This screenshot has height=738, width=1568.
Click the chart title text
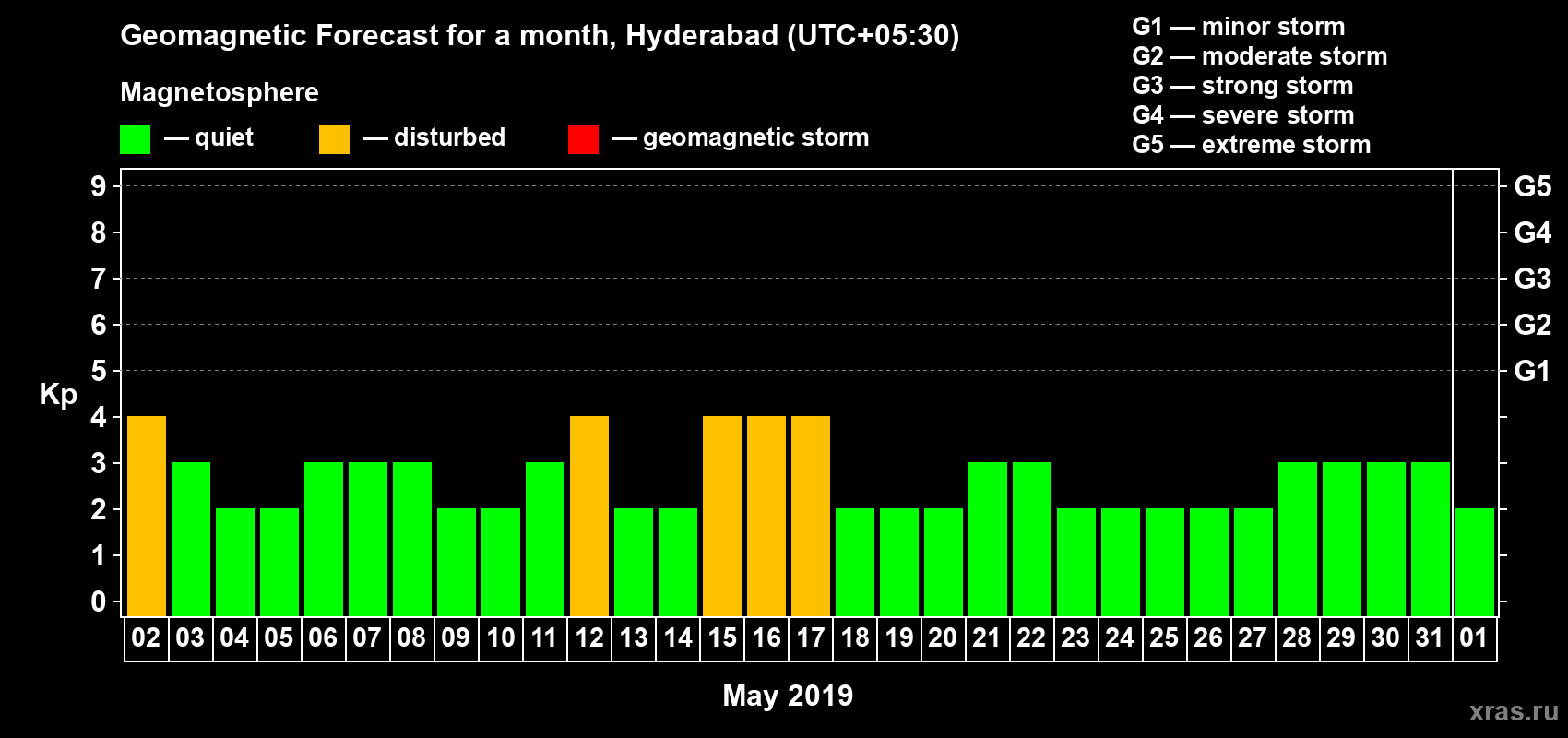click(540, 36)
